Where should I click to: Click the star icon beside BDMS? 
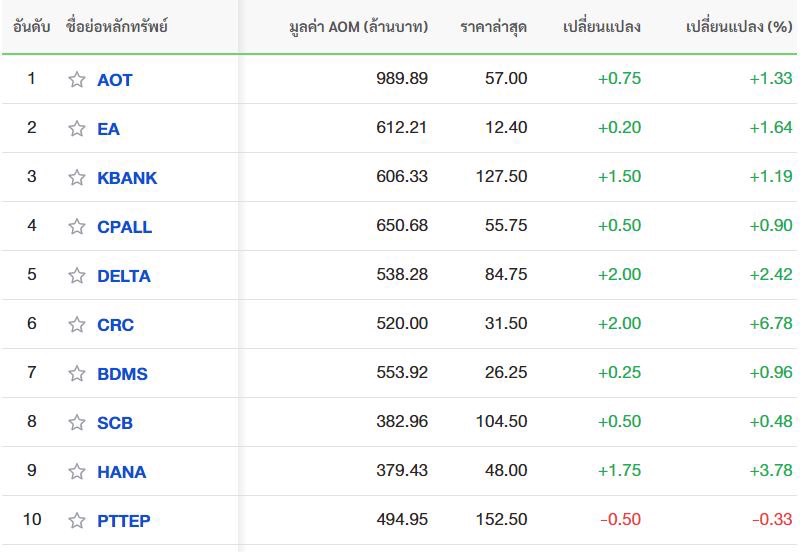click(x=77, y=374)
